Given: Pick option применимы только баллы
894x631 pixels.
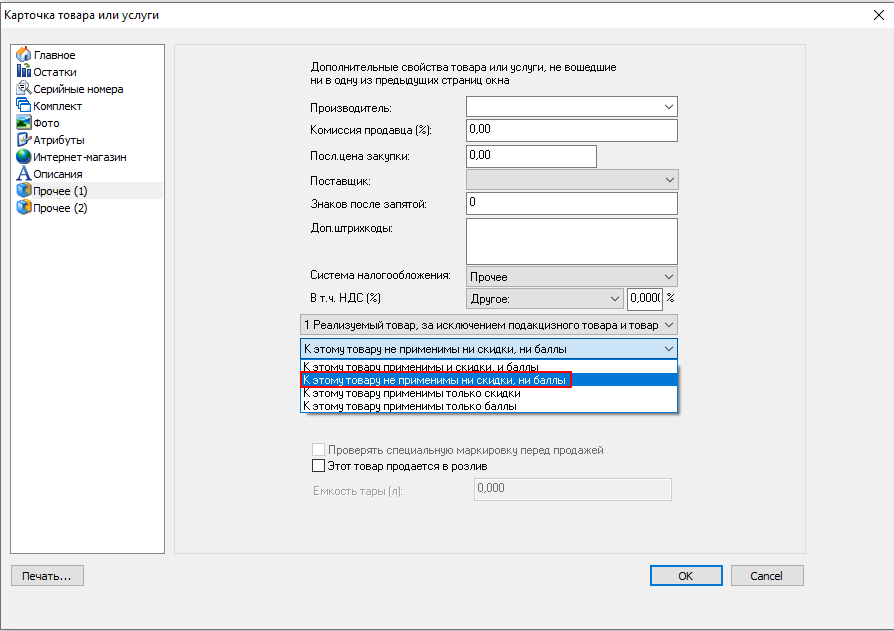Looking at the screenshot, I should pos(489,406).
